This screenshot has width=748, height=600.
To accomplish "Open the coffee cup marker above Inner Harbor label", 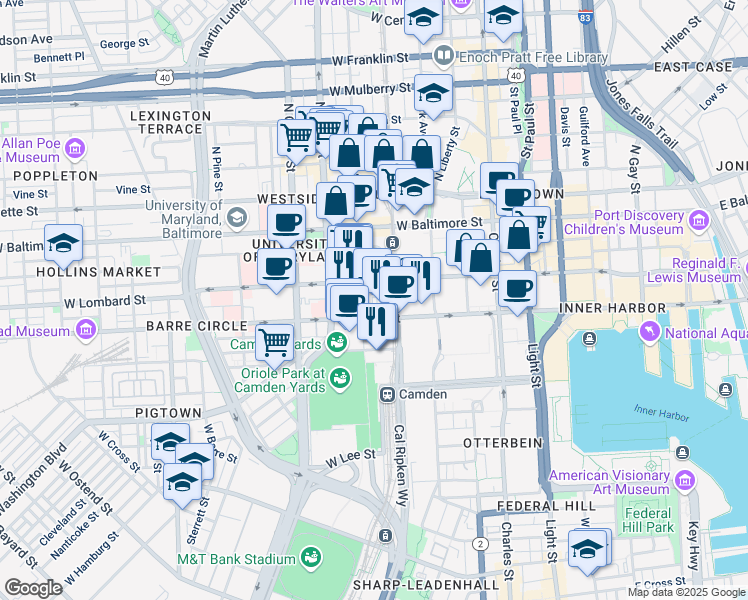I will tap(517, 292).
